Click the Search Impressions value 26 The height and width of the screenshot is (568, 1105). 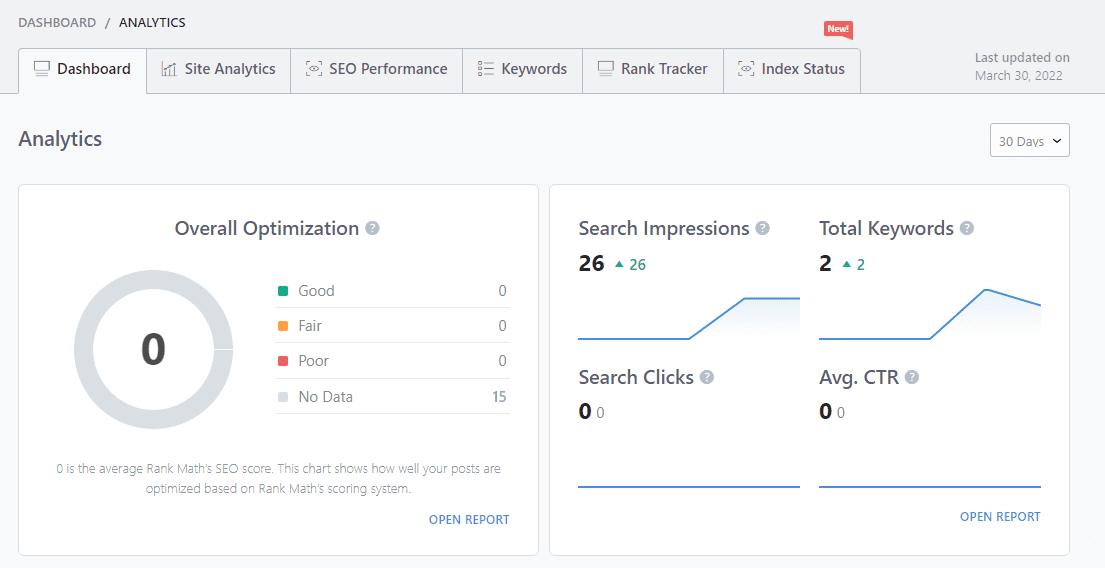(591, 264)
